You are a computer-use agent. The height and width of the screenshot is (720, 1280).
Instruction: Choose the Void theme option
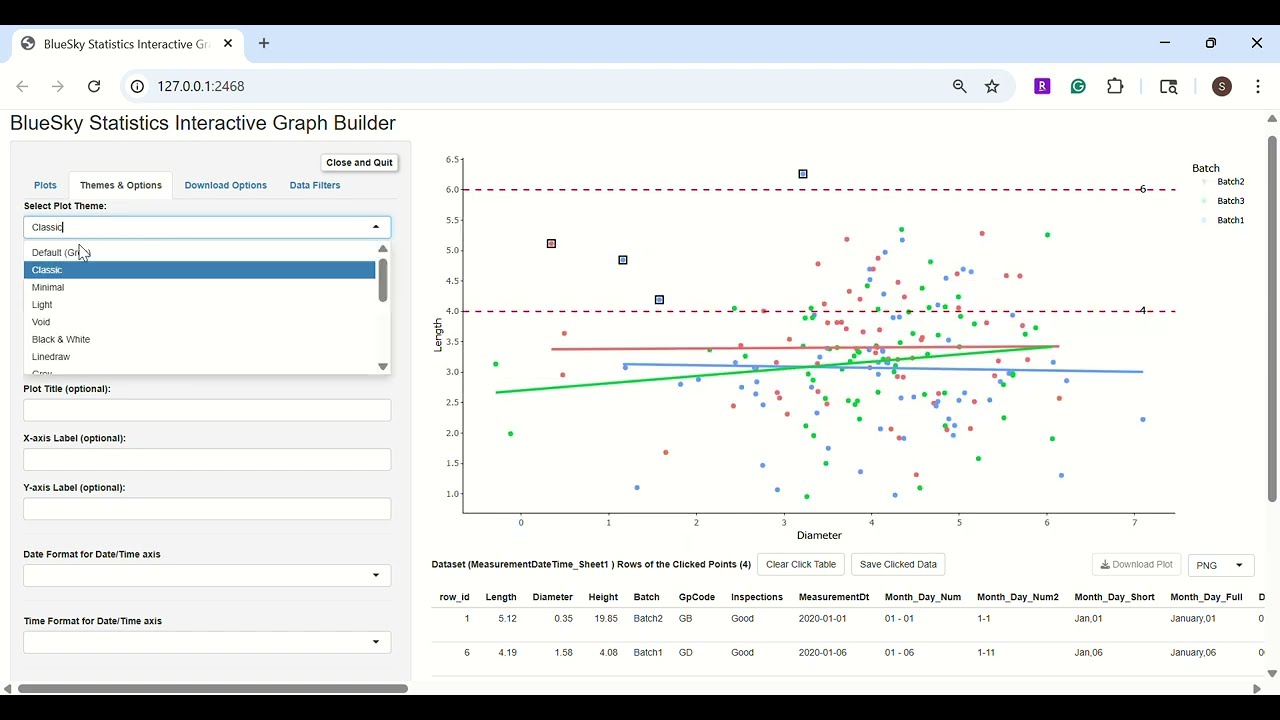pos(199,322)
